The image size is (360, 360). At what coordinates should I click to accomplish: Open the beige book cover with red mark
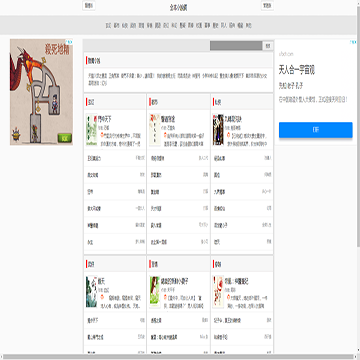point(155,130)
